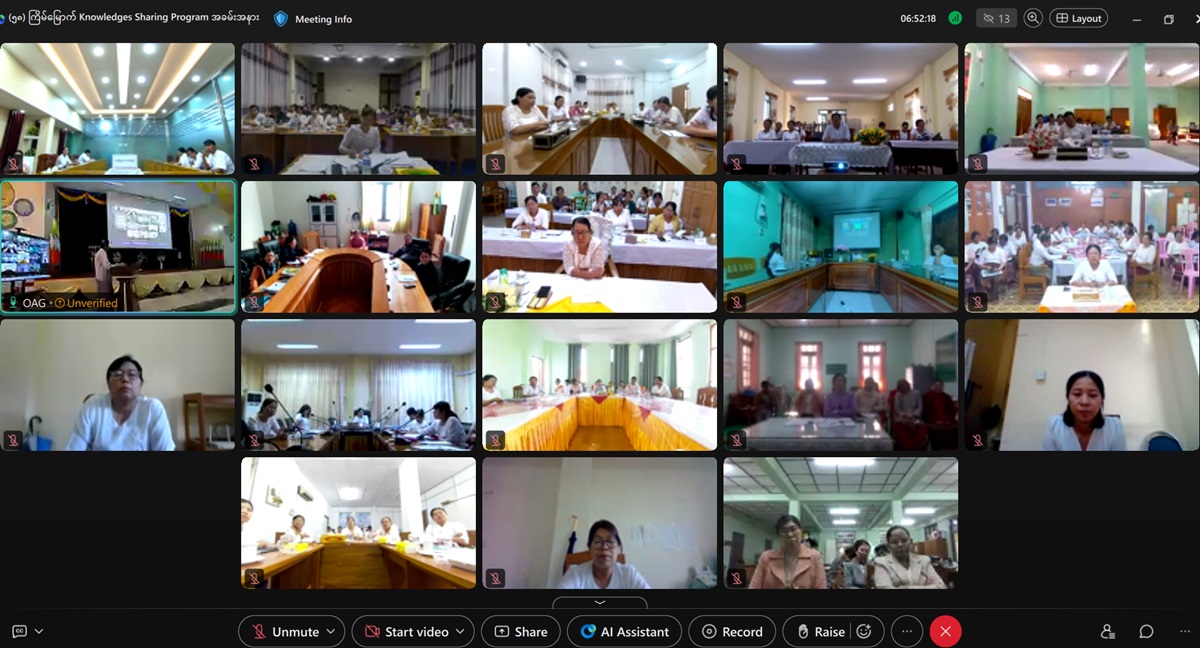The image size is (1200, 648).
Task: Open the participants panel
Action: click(1107, 631)
